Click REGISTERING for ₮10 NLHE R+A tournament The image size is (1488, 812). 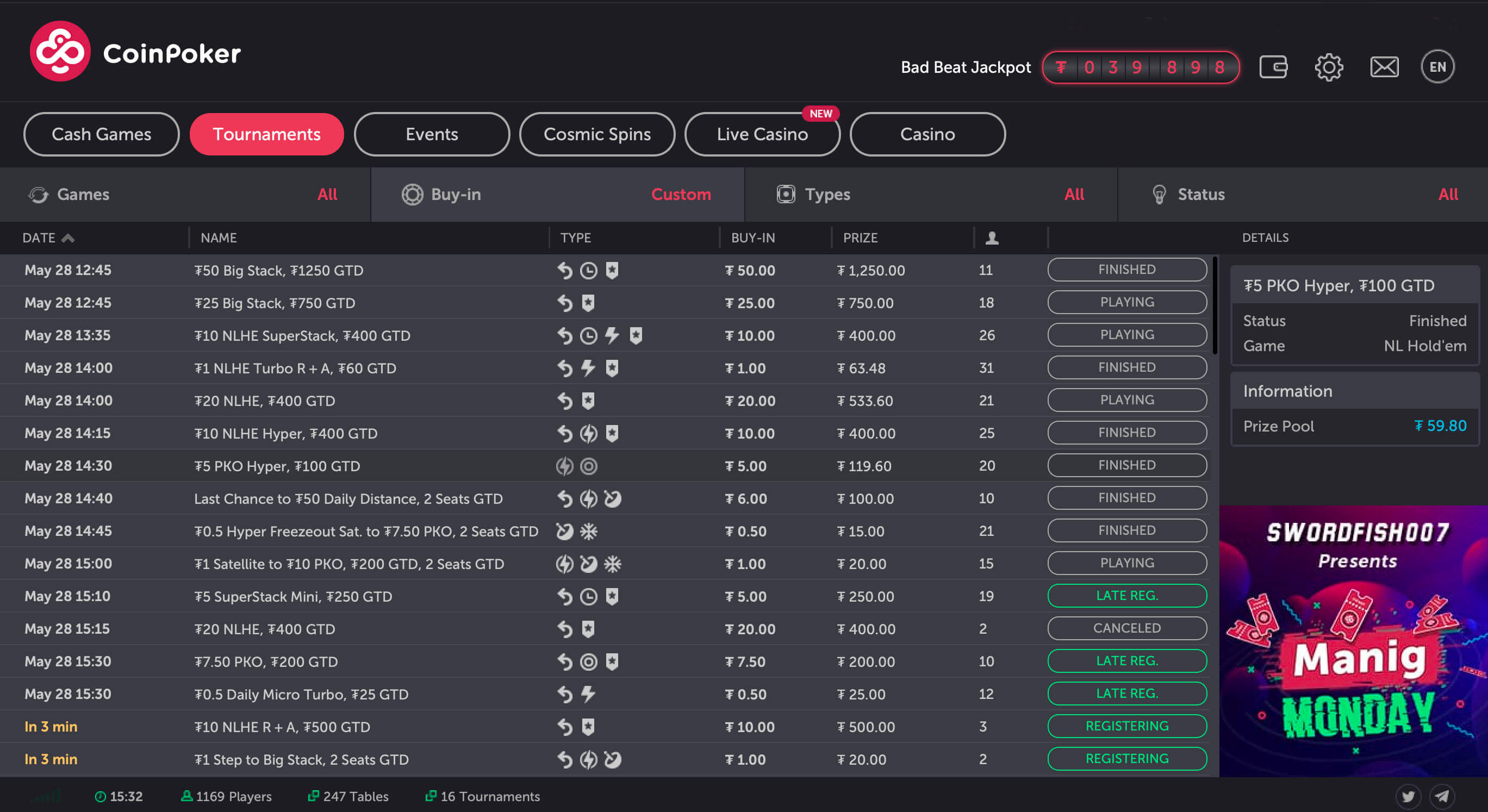[1126, 726]
